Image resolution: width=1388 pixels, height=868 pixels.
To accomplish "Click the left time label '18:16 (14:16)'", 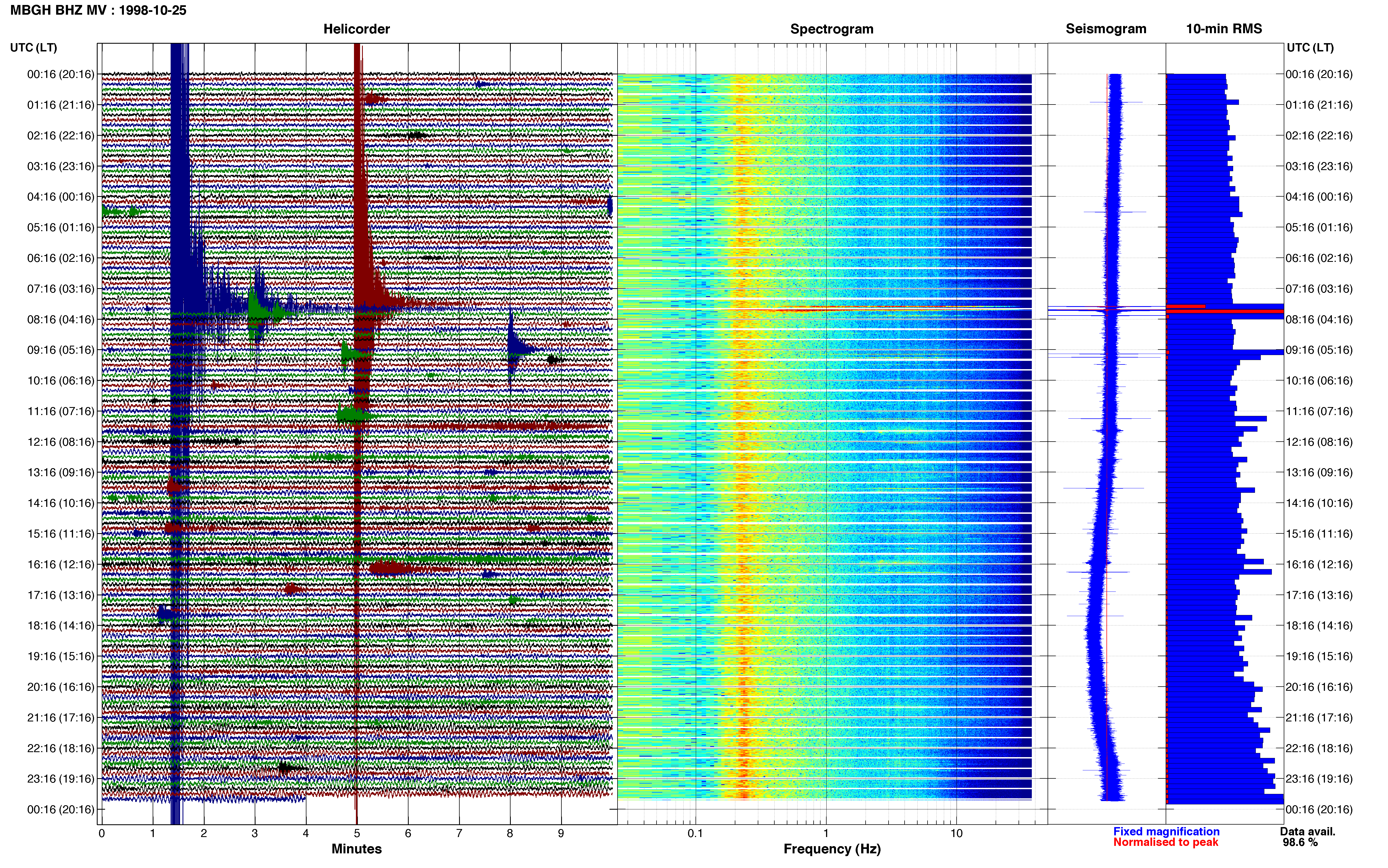I will 60,626.
